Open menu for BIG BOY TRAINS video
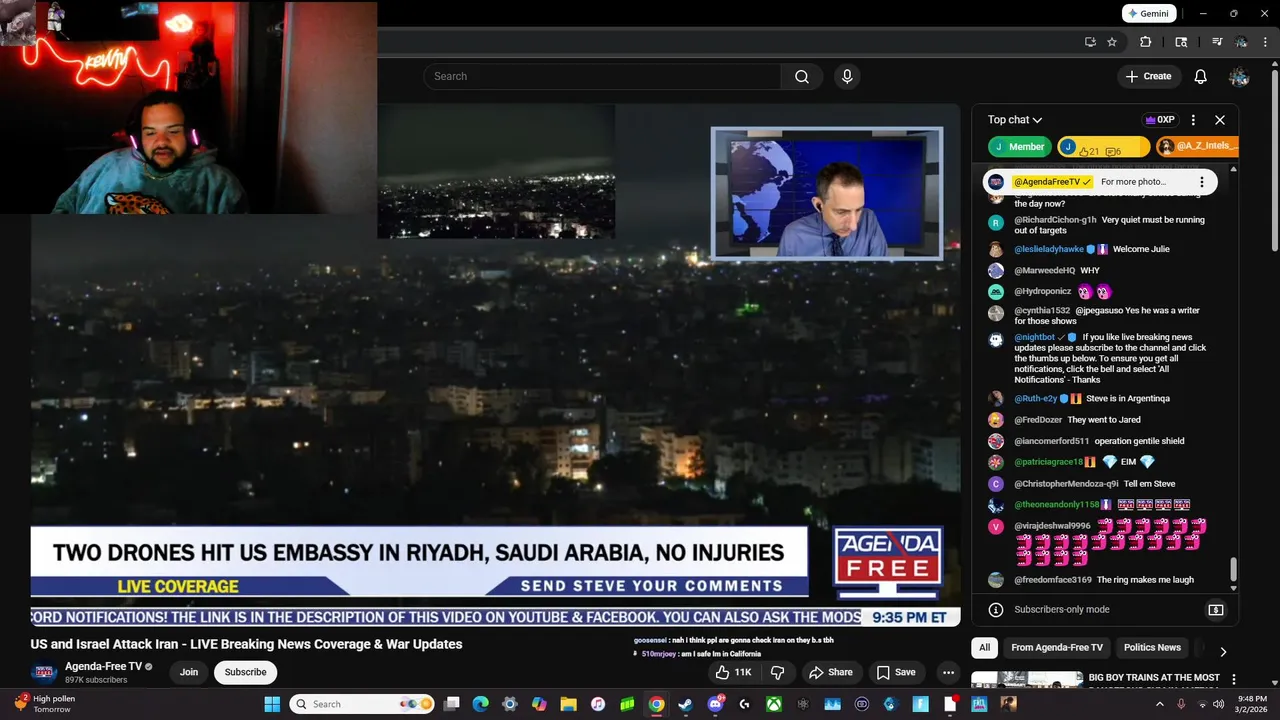 1234,679
